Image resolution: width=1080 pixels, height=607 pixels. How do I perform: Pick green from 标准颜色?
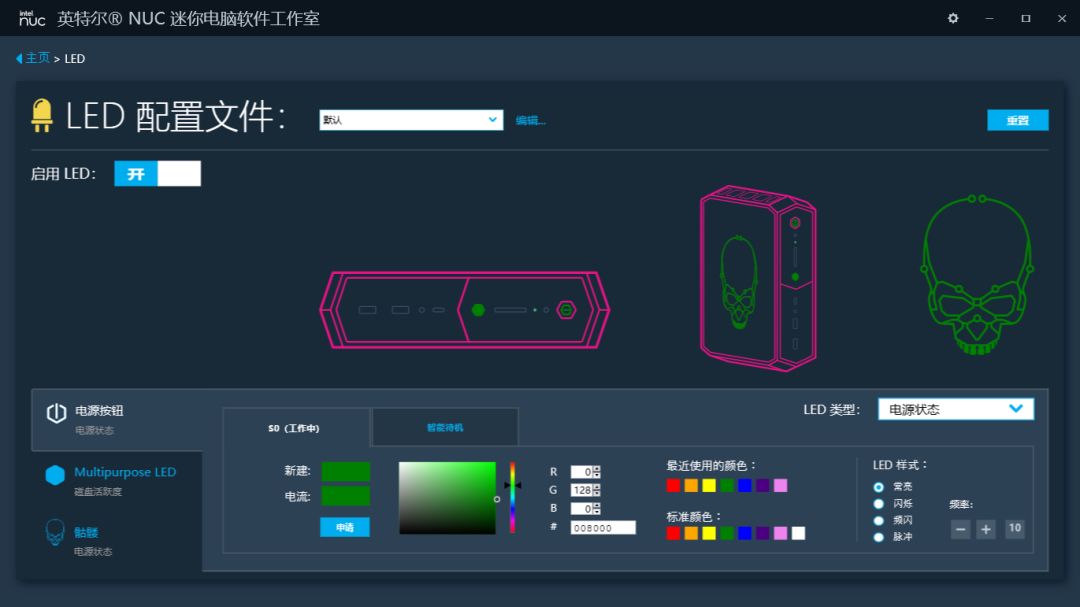point(727,533)
